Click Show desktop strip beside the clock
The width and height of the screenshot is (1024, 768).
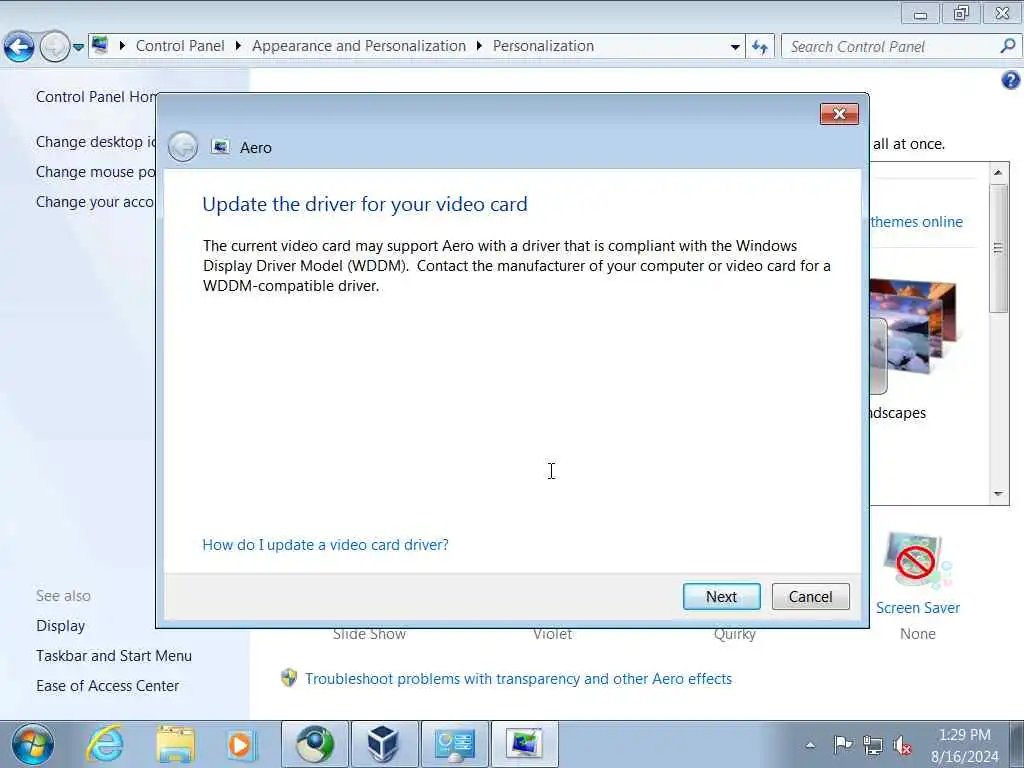point(1018,744)
